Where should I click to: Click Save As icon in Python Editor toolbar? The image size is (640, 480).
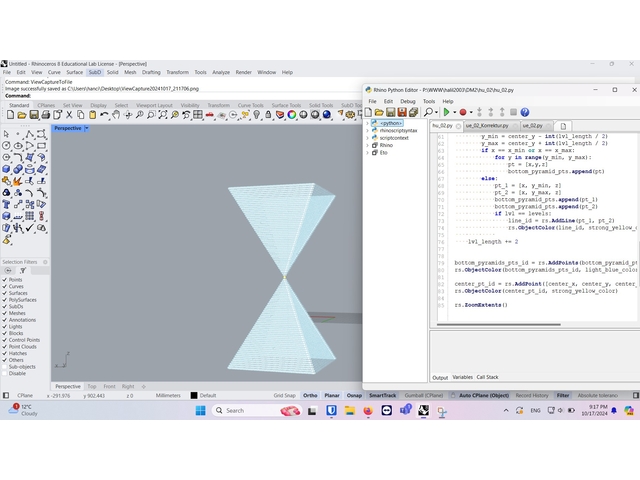[402, 112]
